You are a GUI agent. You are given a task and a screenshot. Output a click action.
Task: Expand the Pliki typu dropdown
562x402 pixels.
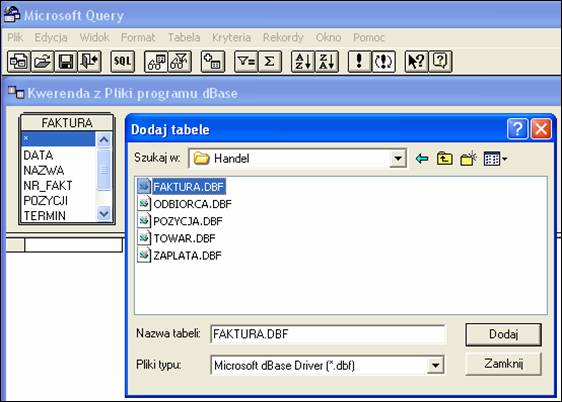click(435, 365)
